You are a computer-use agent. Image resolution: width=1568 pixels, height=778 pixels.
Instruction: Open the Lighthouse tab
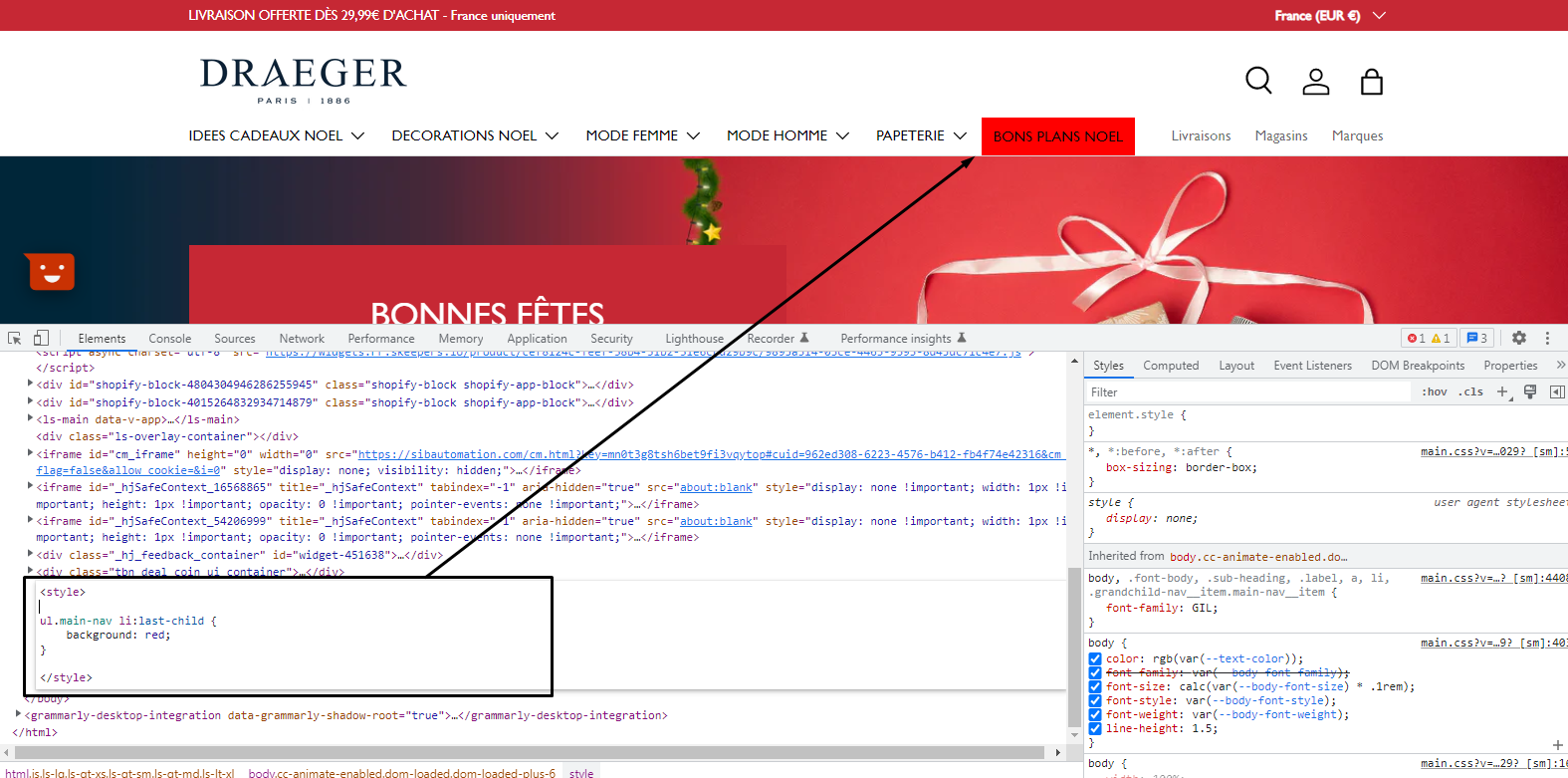tap(694, 339)
